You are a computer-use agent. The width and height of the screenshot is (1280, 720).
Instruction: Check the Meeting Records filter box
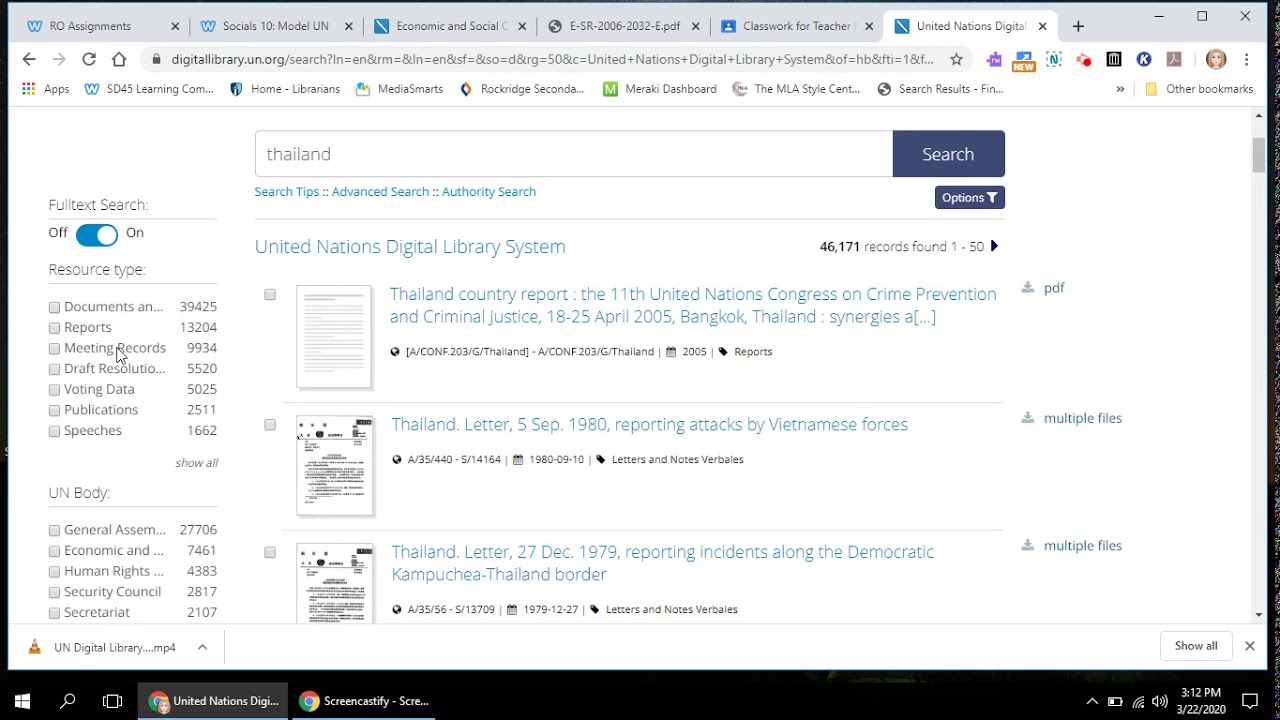click(55, 349)
